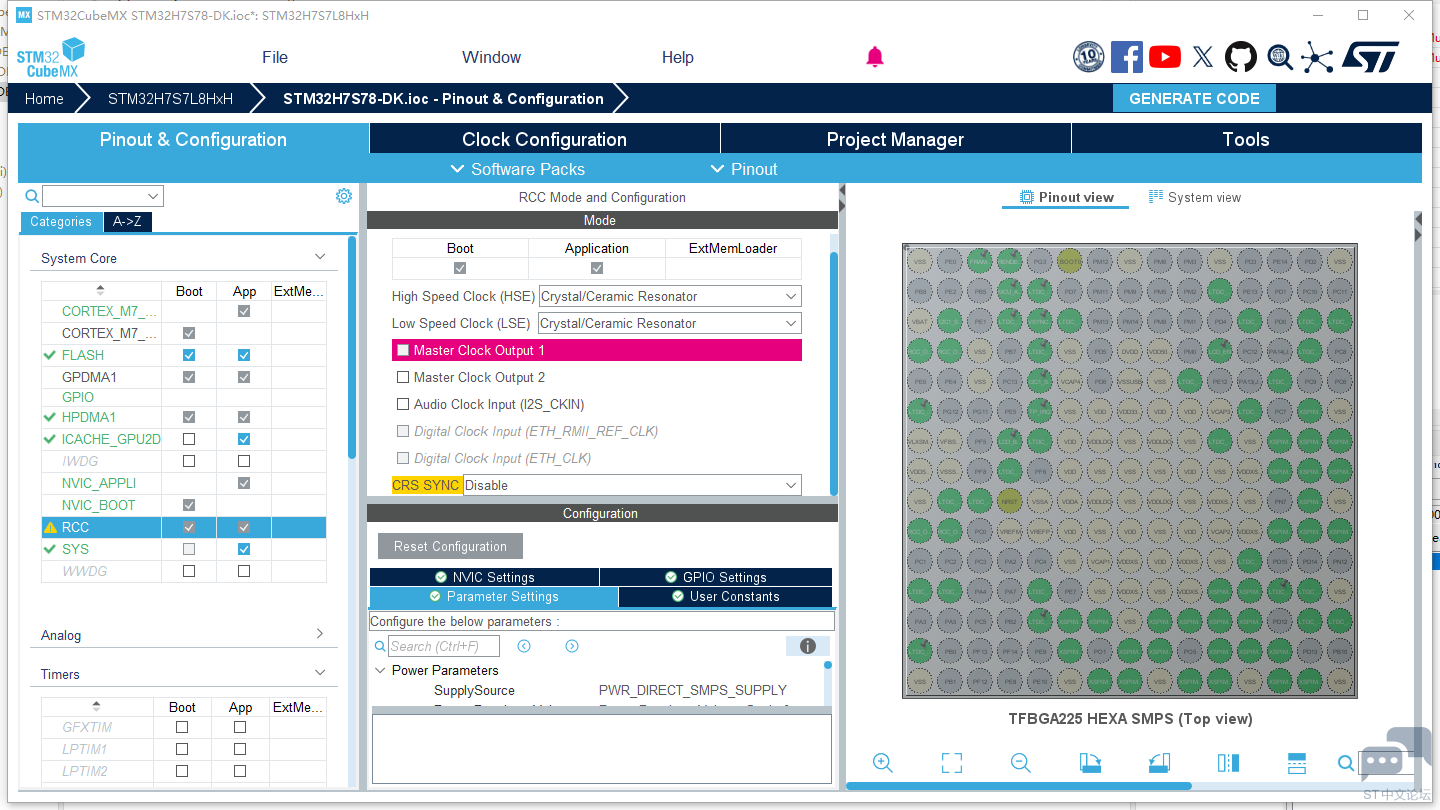Viewport: 1440px width, 810px height.
Task: Toggle SYS App checkbox
Action: pos(244,549)
